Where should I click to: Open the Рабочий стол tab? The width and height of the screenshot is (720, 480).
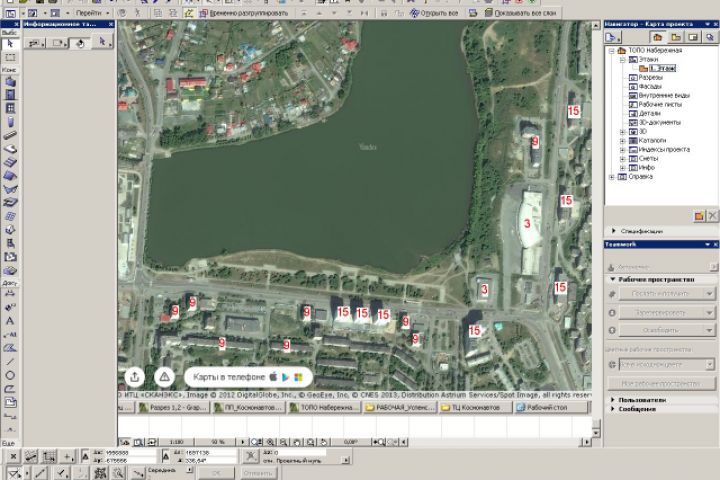(x=551, y=407)
